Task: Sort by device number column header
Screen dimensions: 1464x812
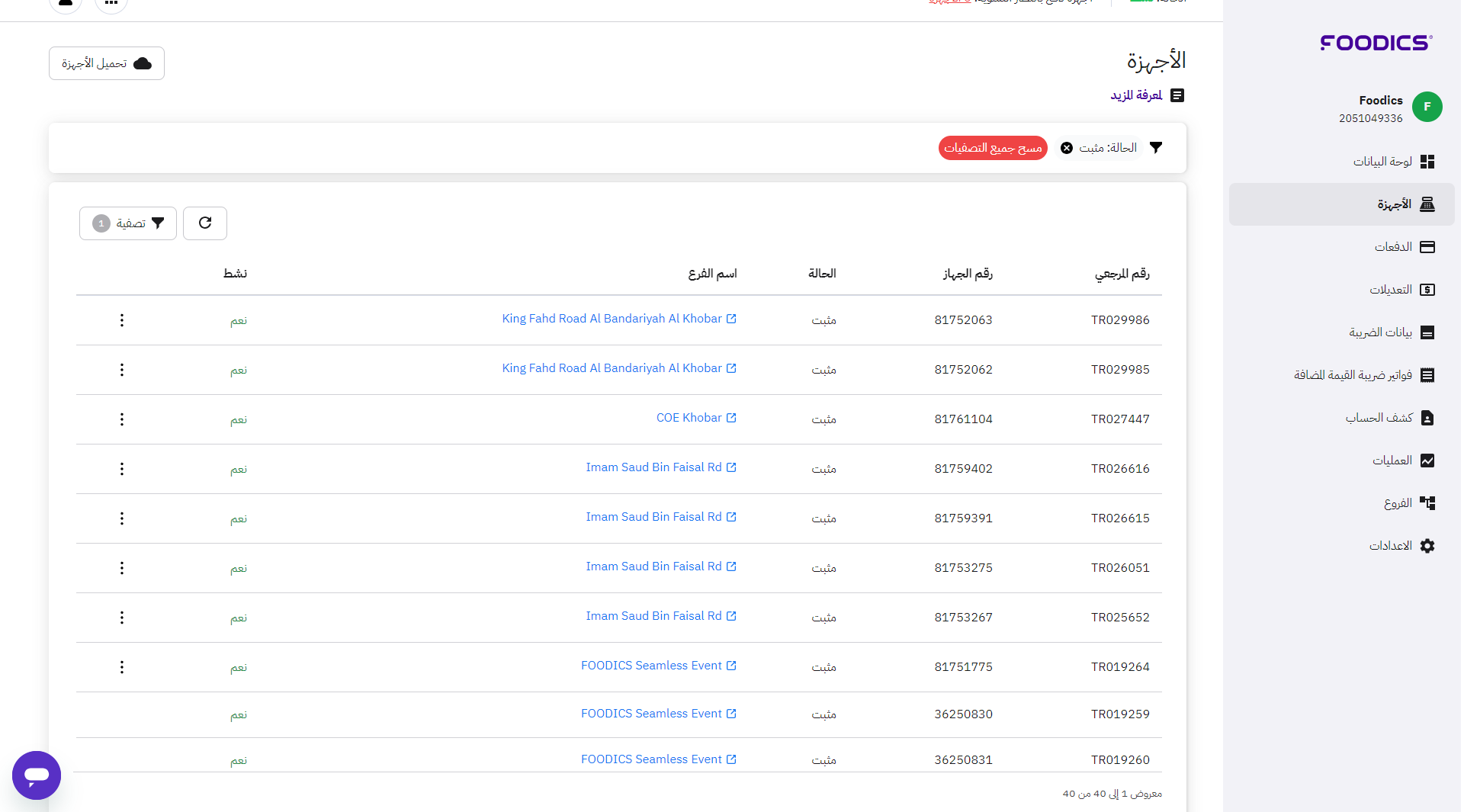Action: (967, 274)
